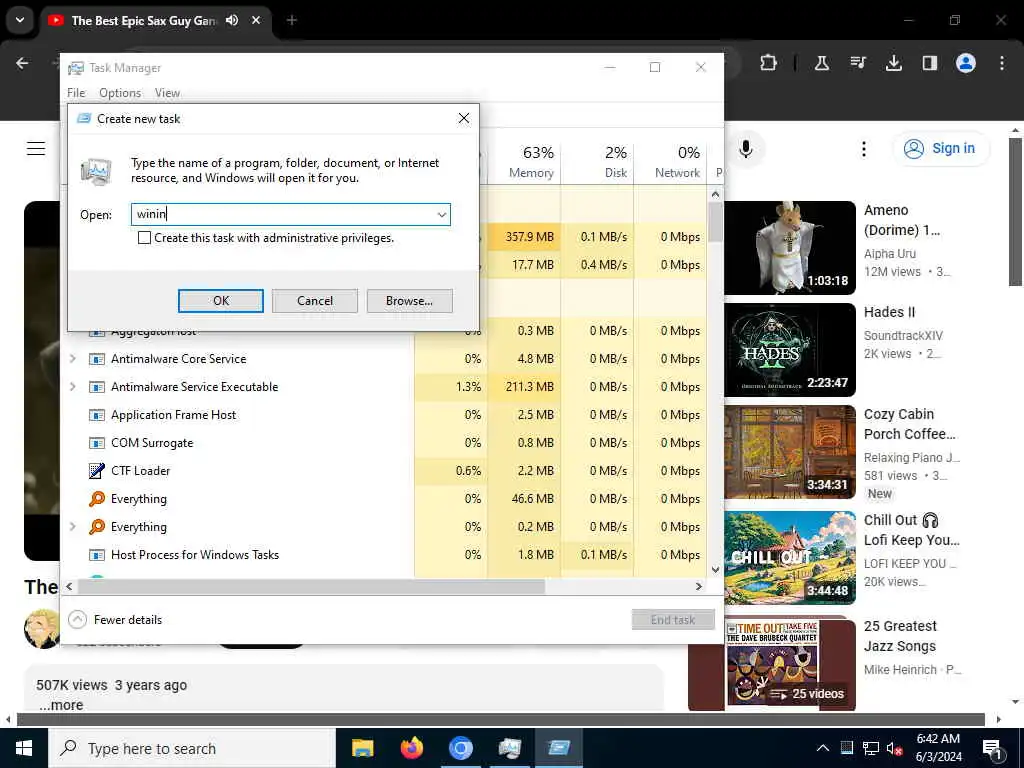Check Create this task with administrative privileges
1024x768 pixels.
click(144, 238)
